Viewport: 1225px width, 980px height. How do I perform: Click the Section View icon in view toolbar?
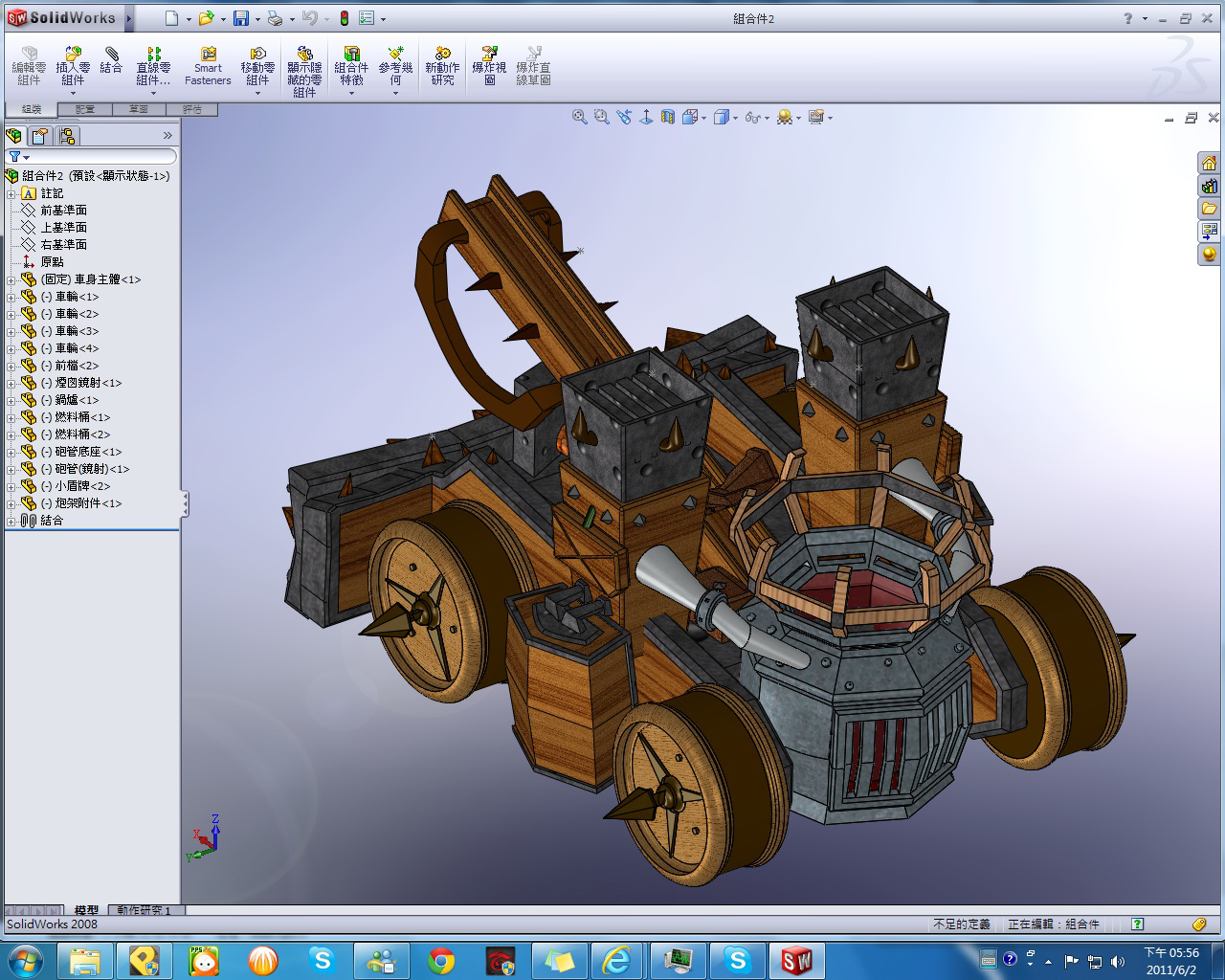pos(668,117)
